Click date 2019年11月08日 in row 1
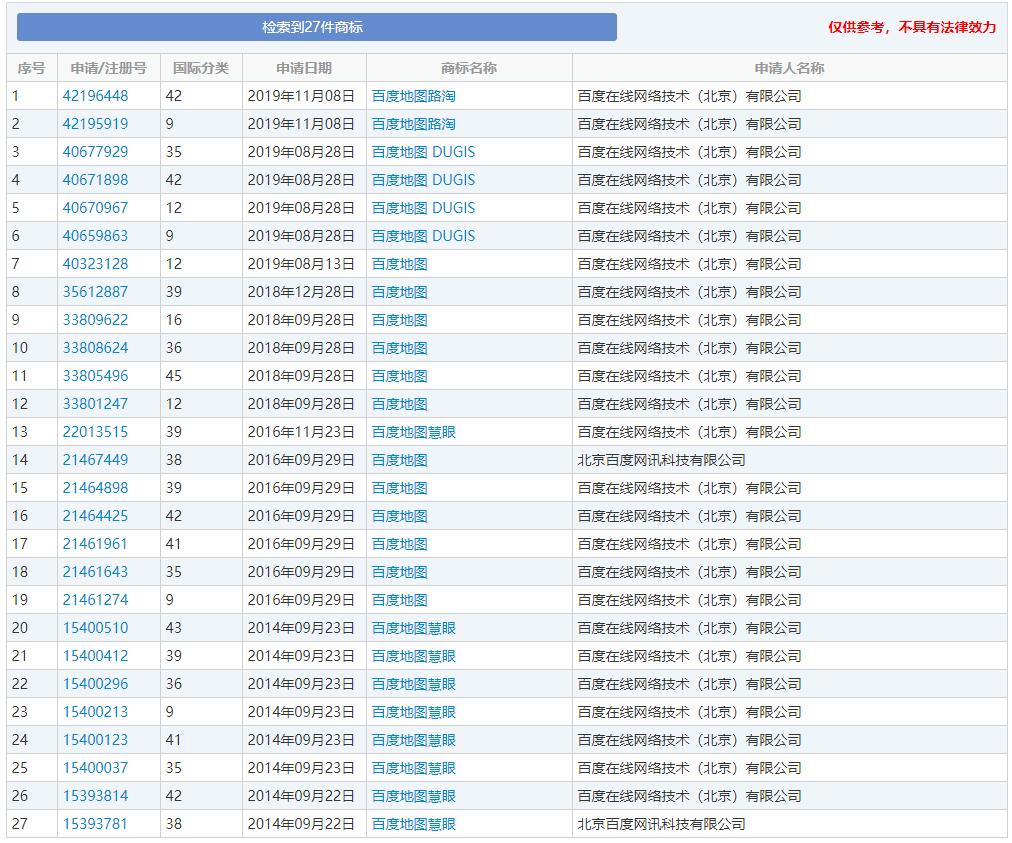This screenshot has width=1012, height=843. 301,96
